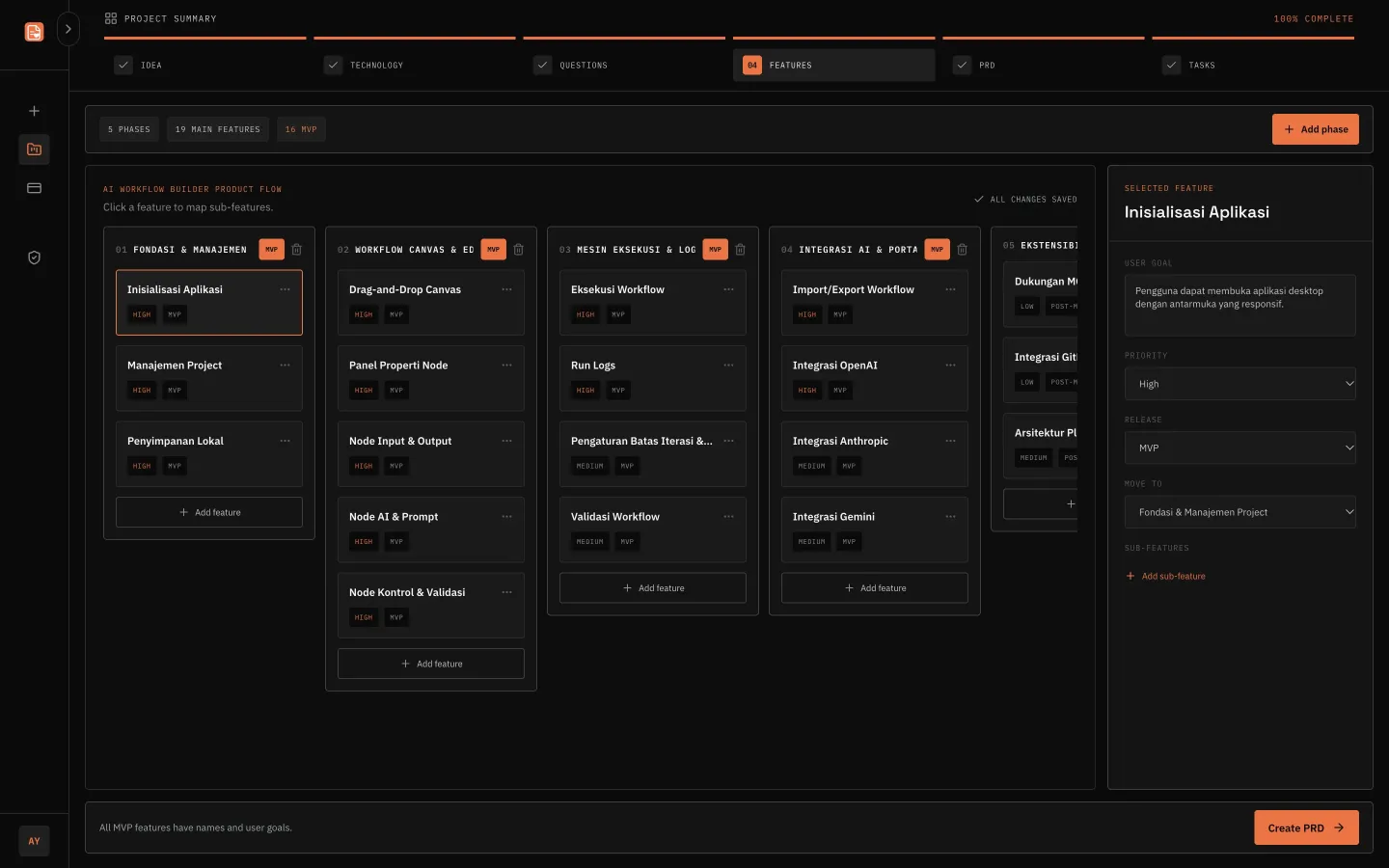Click the Add phase button
This screenshot has width=1389, height=868.
pos(1316,129)
